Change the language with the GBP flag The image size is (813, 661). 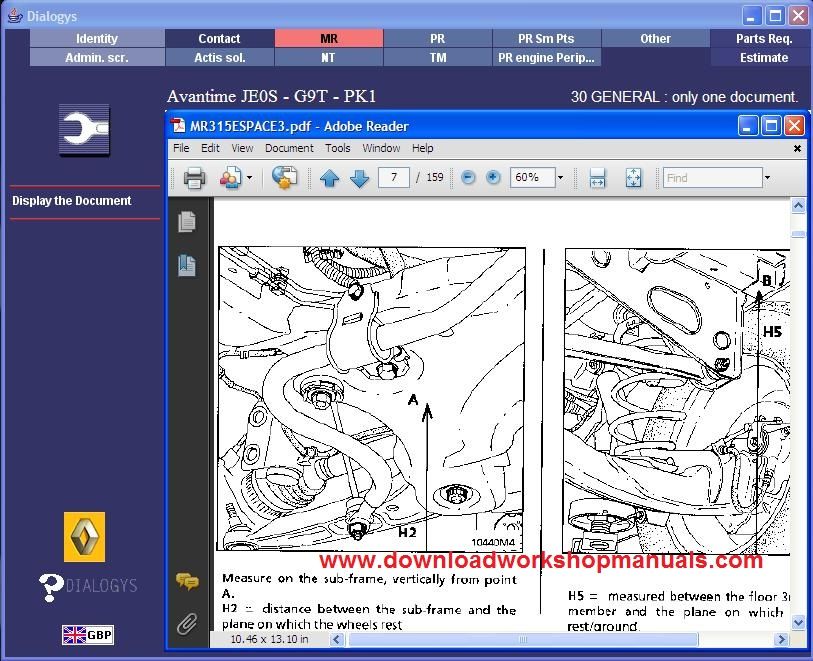(x=87, y=635)
